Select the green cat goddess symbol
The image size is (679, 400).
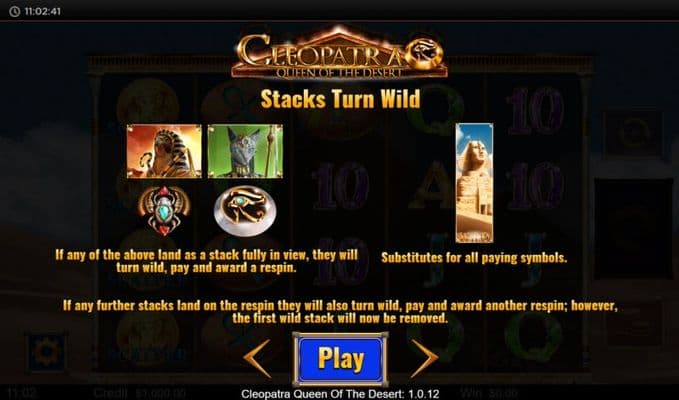(245, 151)
